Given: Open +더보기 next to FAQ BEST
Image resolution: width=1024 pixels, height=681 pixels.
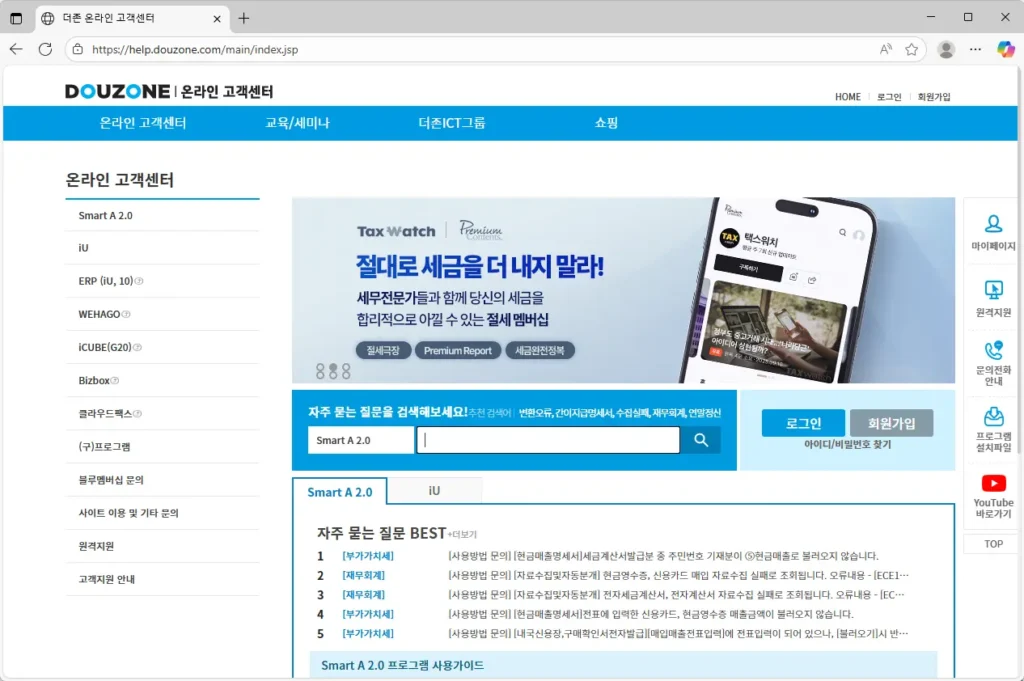Looking at the screenshot, I should point(462,535).
